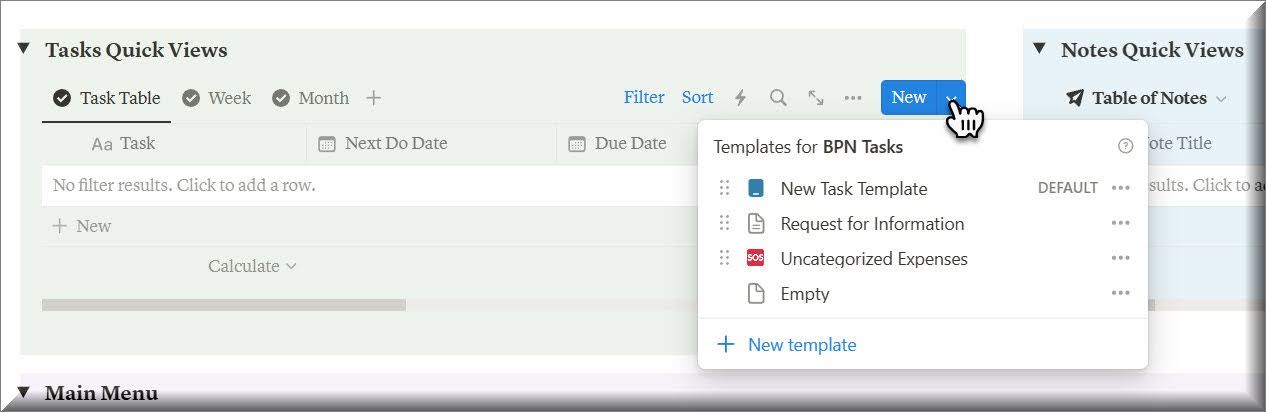Switch to the Week view tab
1266x412 pixels.
217,98
